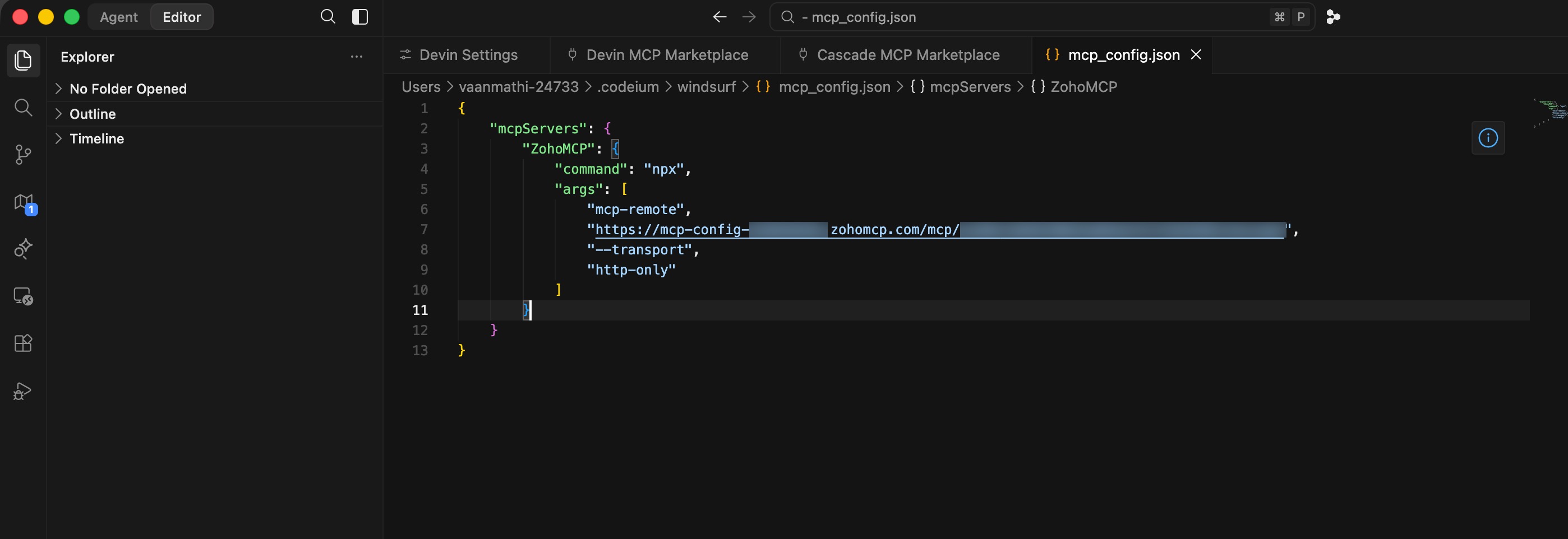
Task: Click the closing brace on line 13
Action: pyautogui.click(x=462, y=350)
